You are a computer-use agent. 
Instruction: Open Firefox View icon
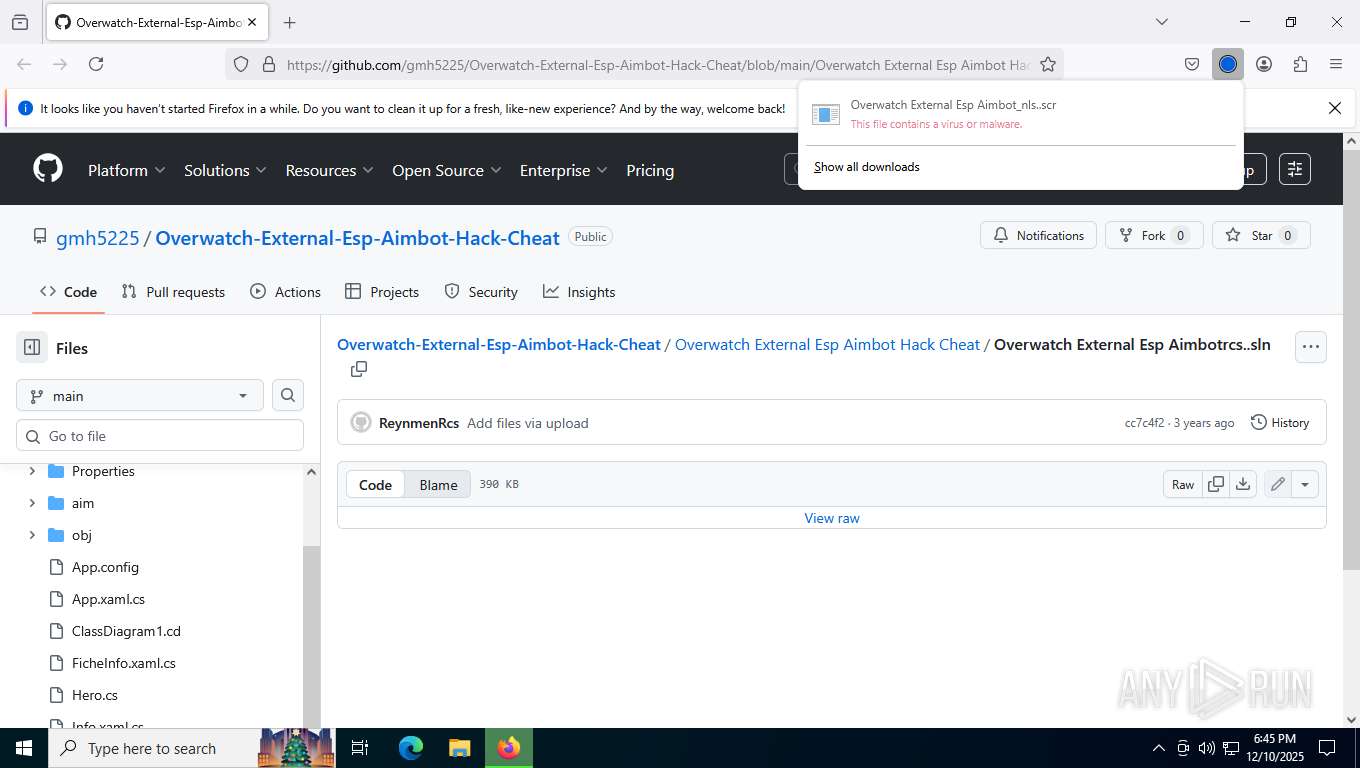point(20,22)
